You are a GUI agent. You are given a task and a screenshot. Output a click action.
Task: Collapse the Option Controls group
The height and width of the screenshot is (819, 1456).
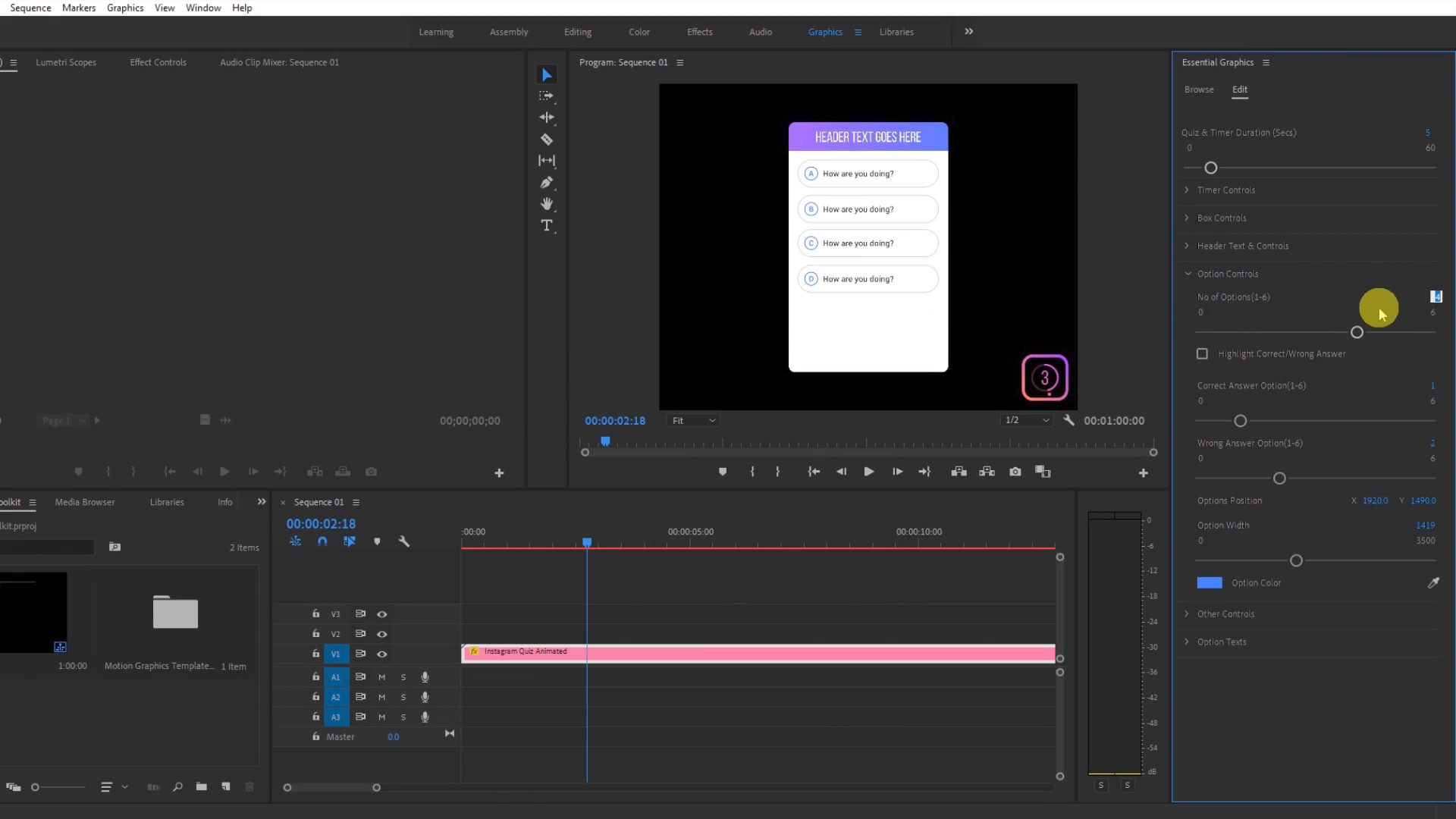(x=1188, y=274)
